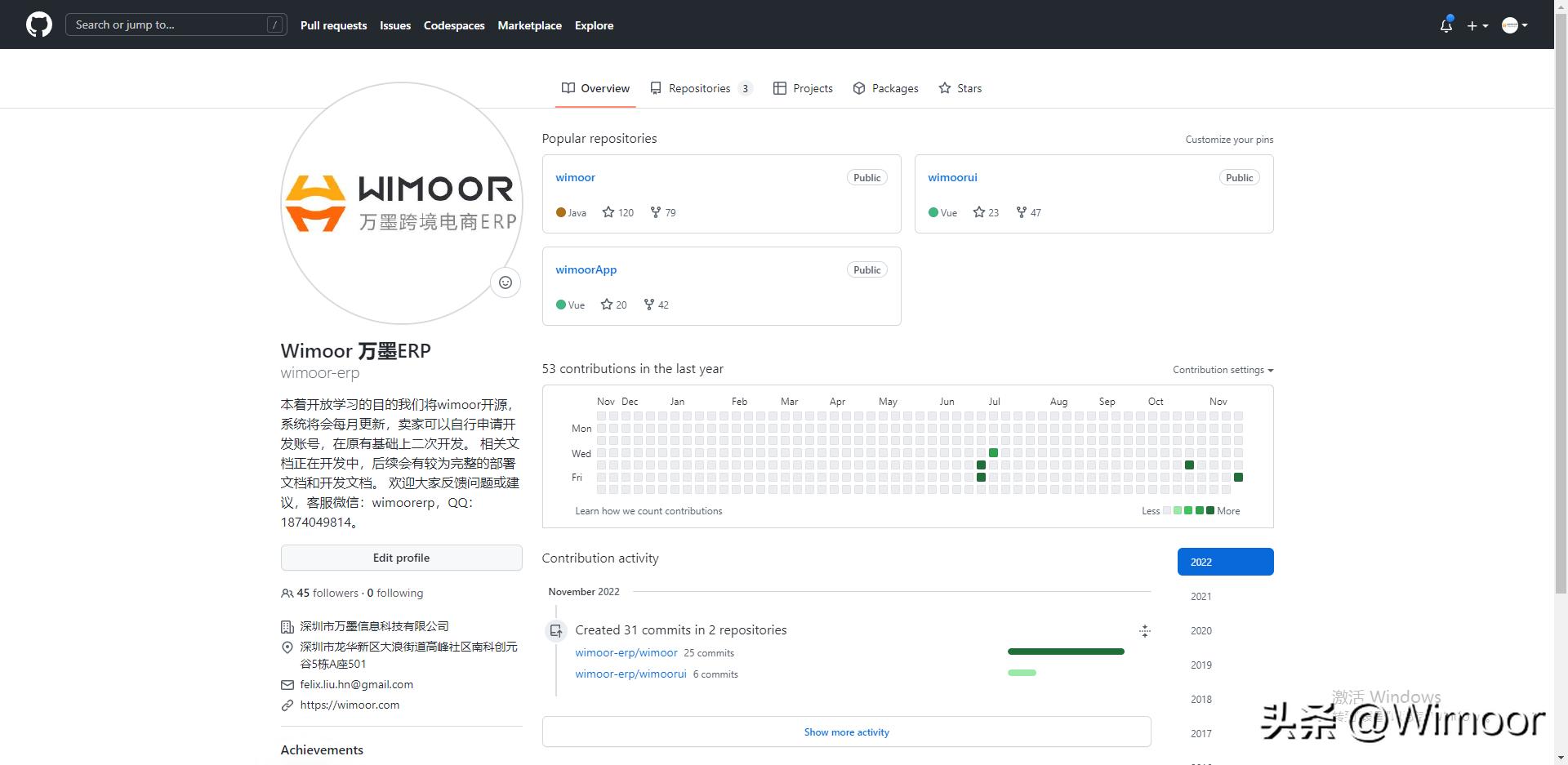Image resolution: width=1568 pixels, height=765 pixels.
Task: Click the fork count 79 on wimoor
Action: click(x=663, y=212)
